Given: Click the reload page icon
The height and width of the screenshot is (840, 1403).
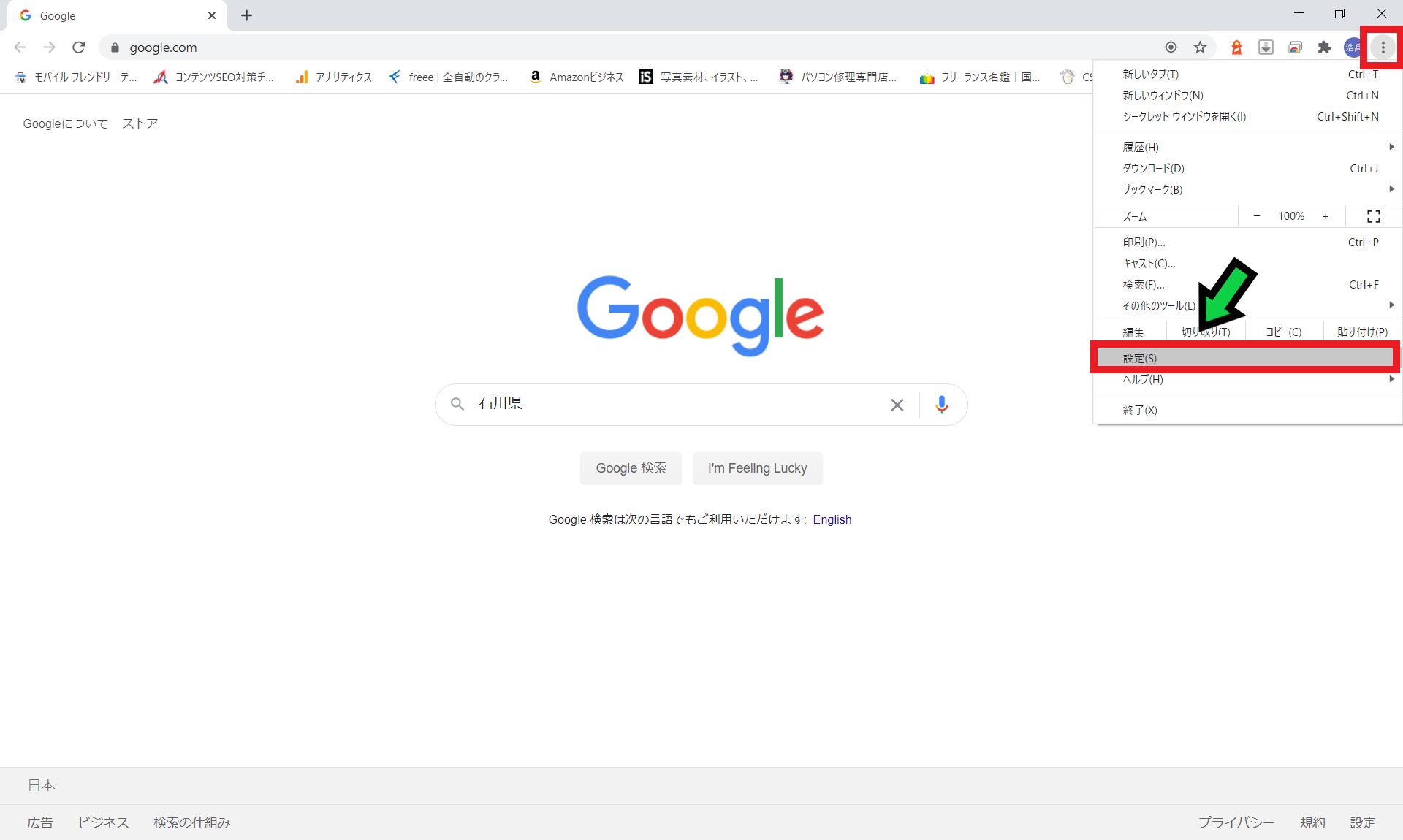Looking at the screenshot, I should pos(80,47).
